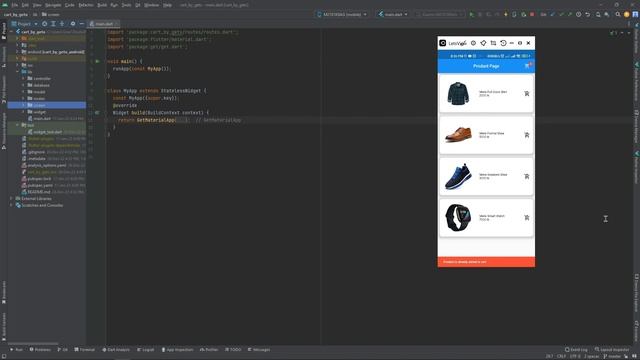Select the controller folder in project tree

click(42, 78)
